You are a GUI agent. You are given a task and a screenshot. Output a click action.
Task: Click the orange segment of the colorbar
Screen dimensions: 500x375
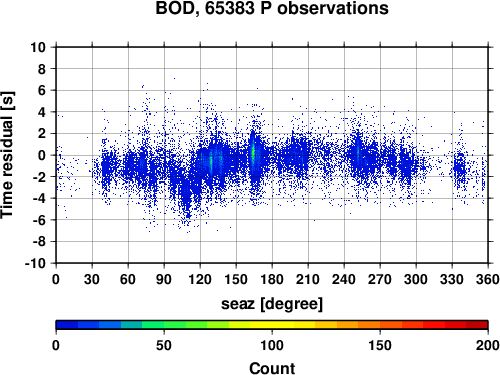369,325
